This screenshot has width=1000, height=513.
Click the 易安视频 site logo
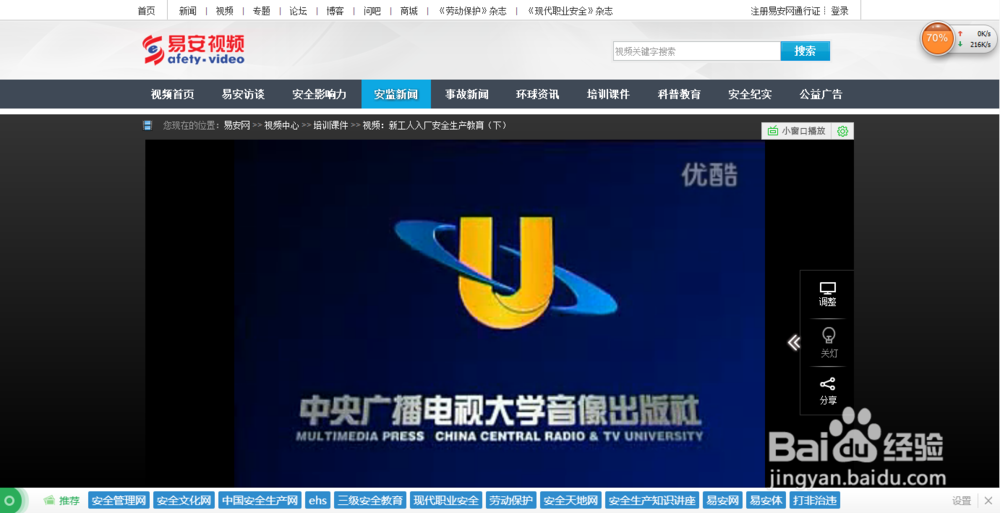[193, 49]
